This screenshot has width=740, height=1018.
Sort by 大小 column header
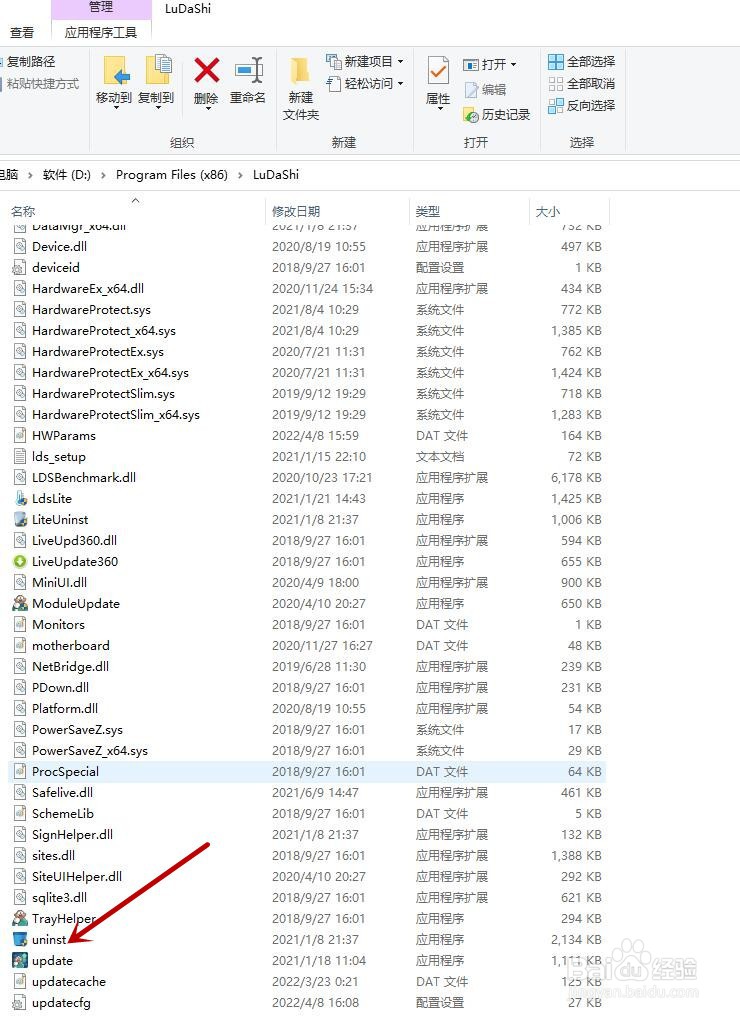click(x=548, y=212)
